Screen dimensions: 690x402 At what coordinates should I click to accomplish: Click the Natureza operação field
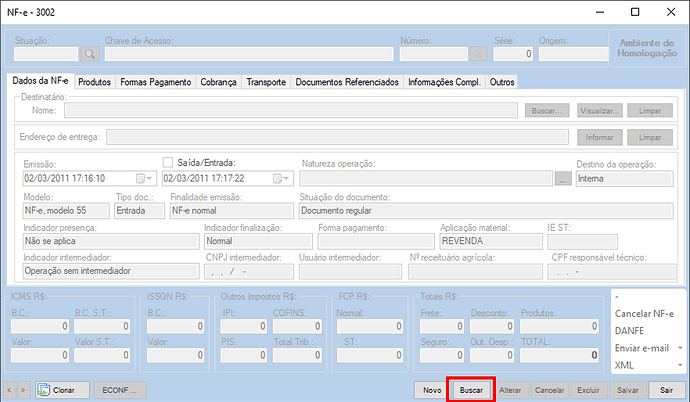point(426,179)
